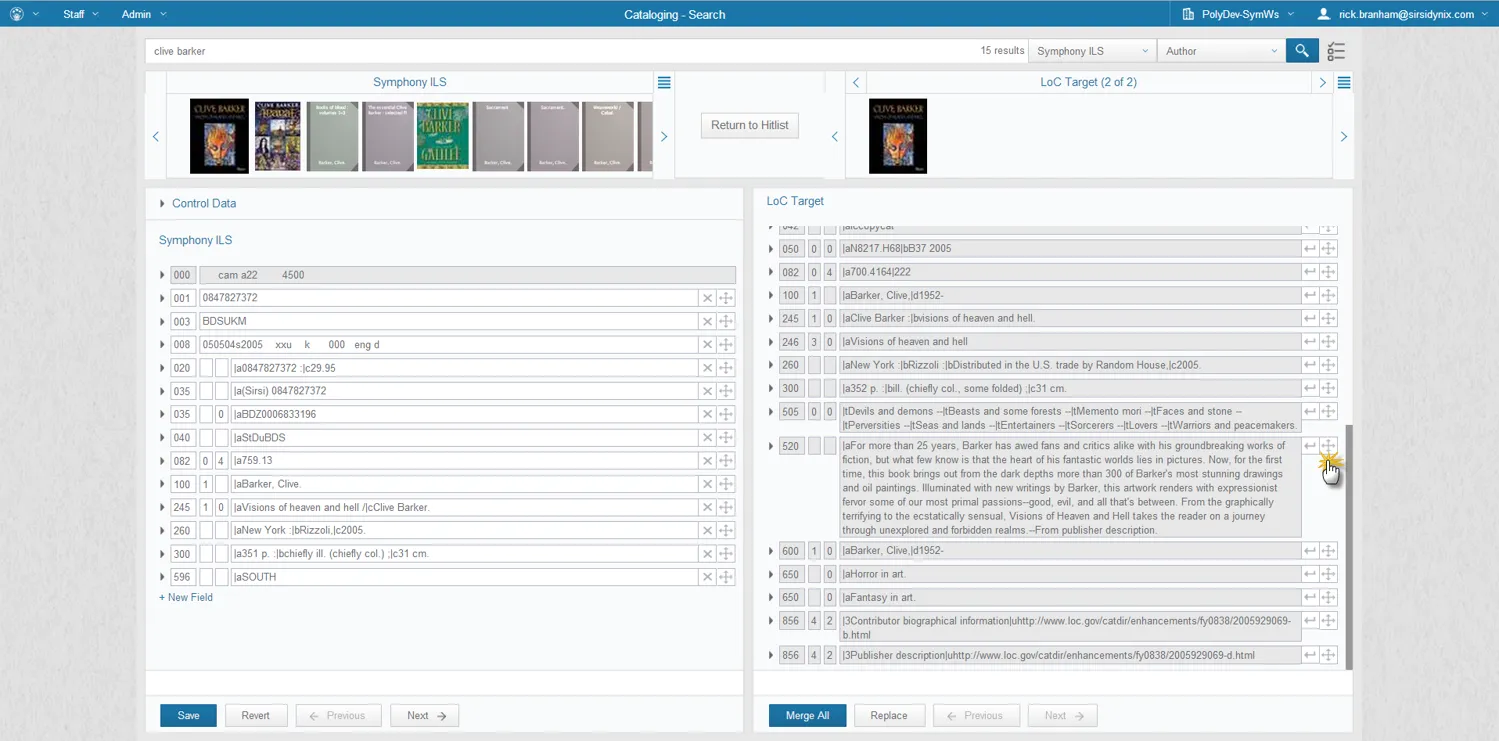This screenshot has width=1499, height=741.
Task: Expand the LoC 505 contents field
Action: [x=771, y=412]
